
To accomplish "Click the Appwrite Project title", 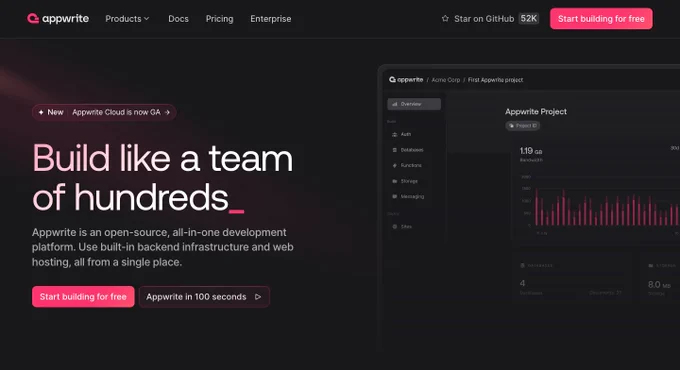I will click(536, 112).
